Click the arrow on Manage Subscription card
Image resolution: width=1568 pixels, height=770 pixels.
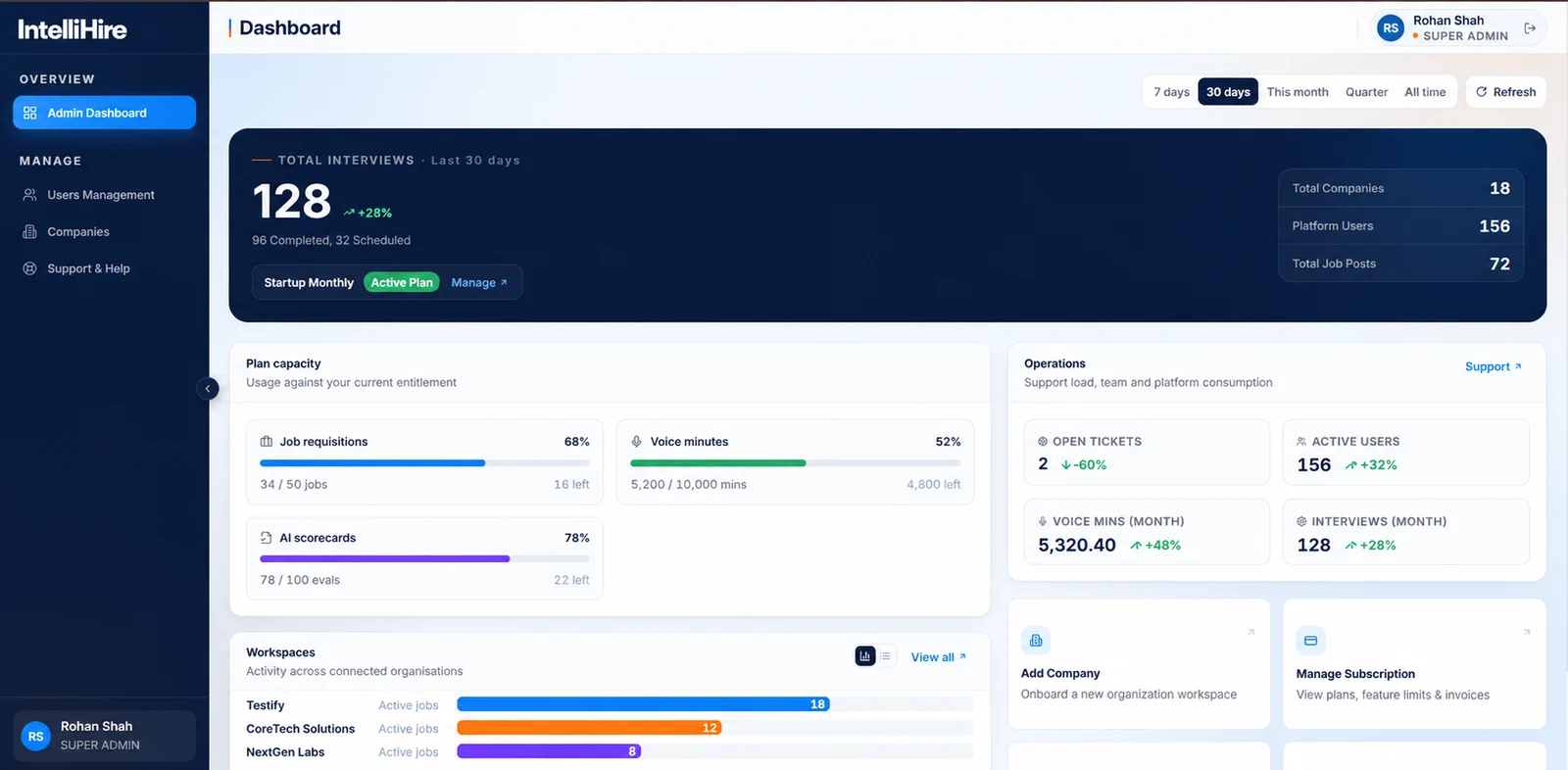[1526, 632]
